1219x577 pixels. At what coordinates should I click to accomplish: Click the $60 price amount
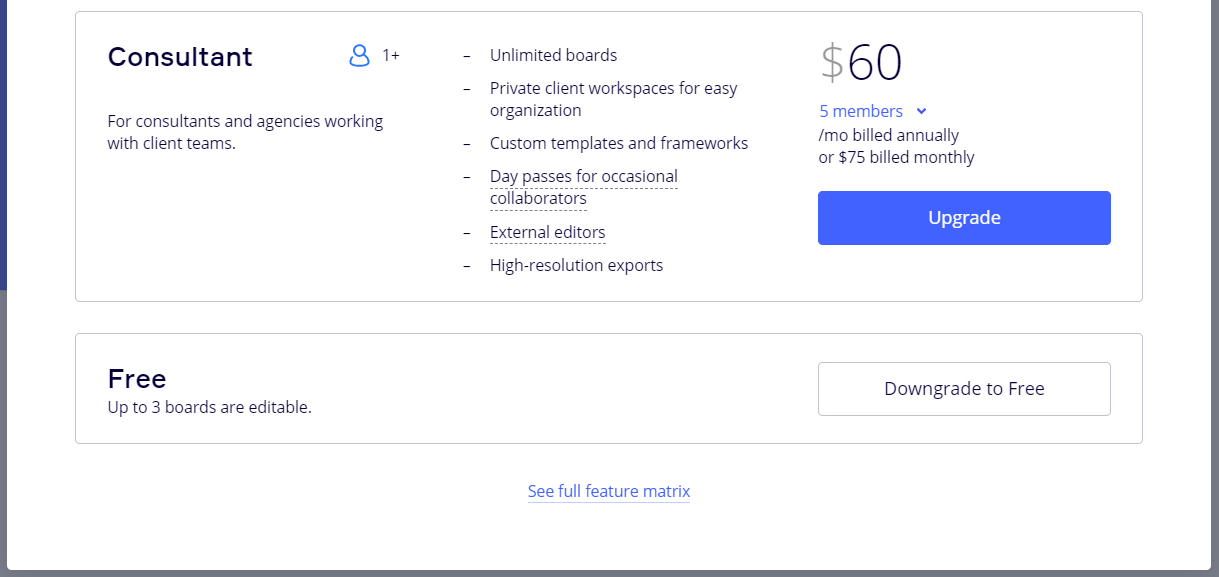[861, 64]
